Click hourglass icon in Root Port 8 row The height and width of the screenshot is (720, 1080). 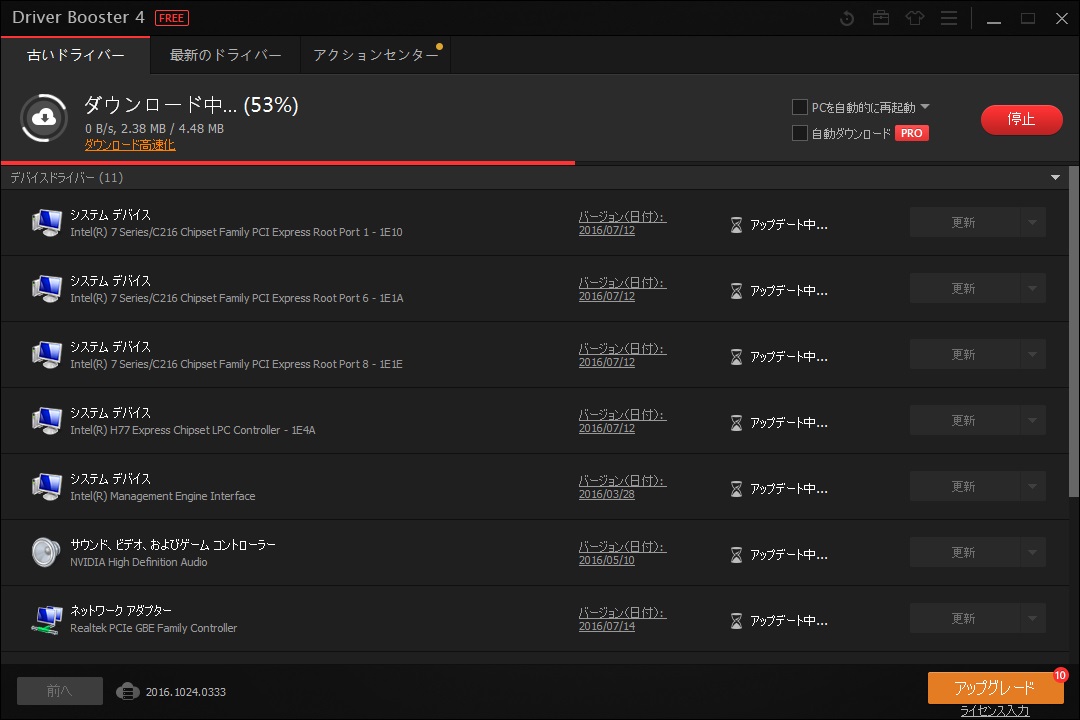(x=736, y=357)
